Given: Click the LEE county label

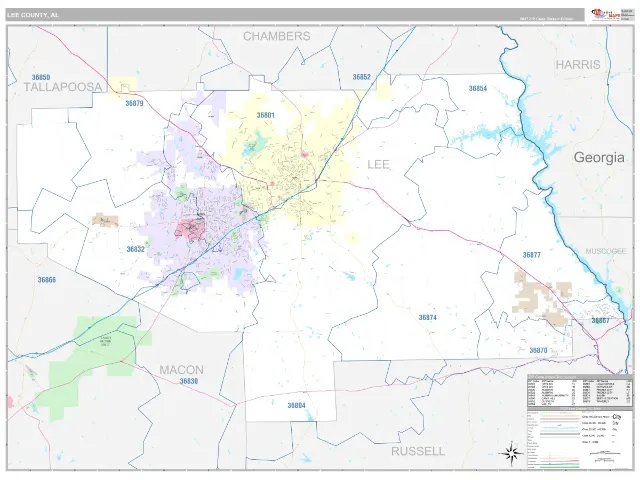Looking at the screenshot, I should pos(378,164).
